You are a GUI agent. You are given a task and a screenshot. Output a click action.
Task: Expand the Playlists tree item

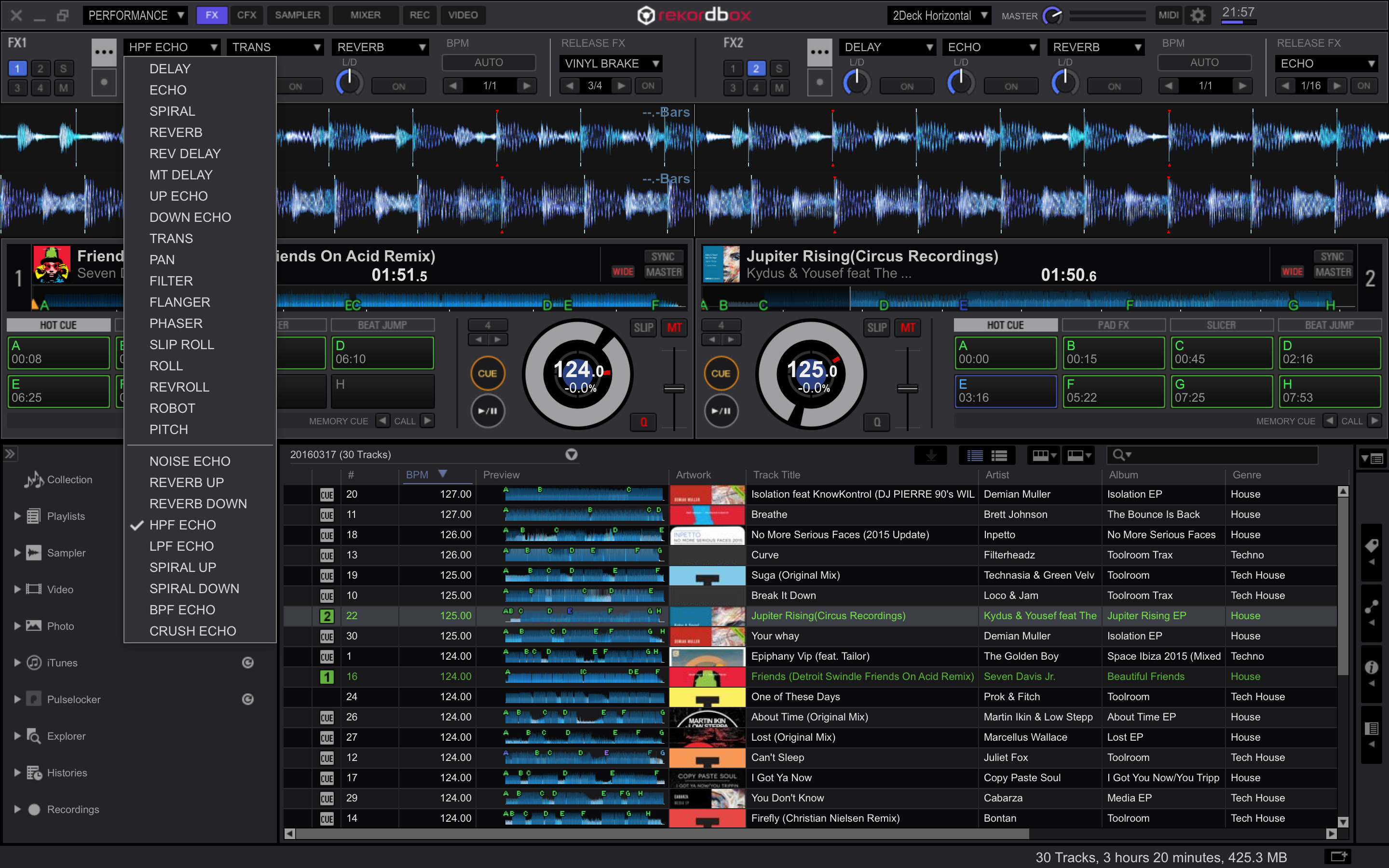coord(17,516)
